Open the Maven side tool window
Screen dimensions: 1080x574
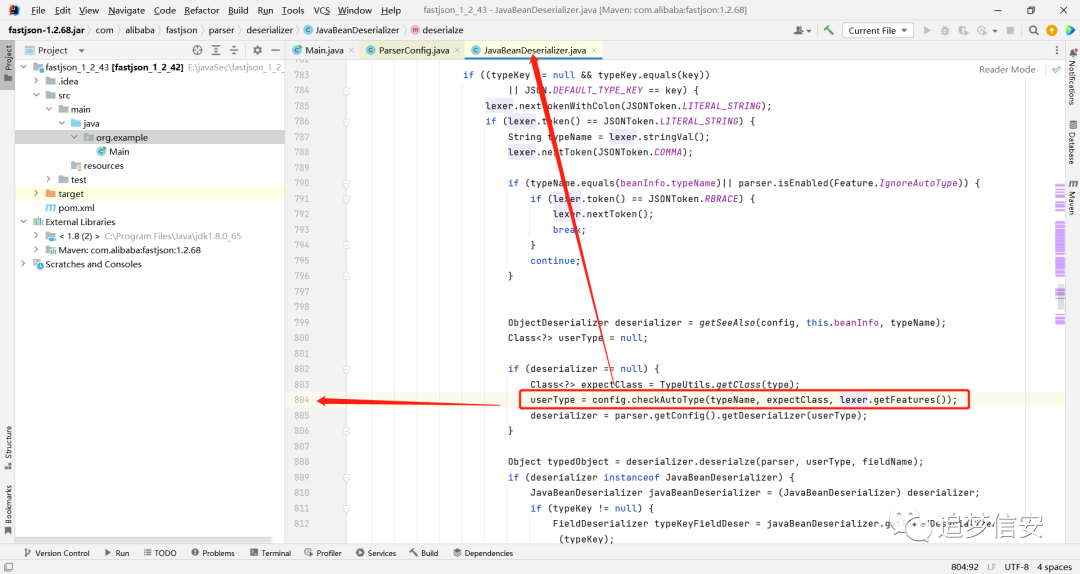(x=1073, y=198)
